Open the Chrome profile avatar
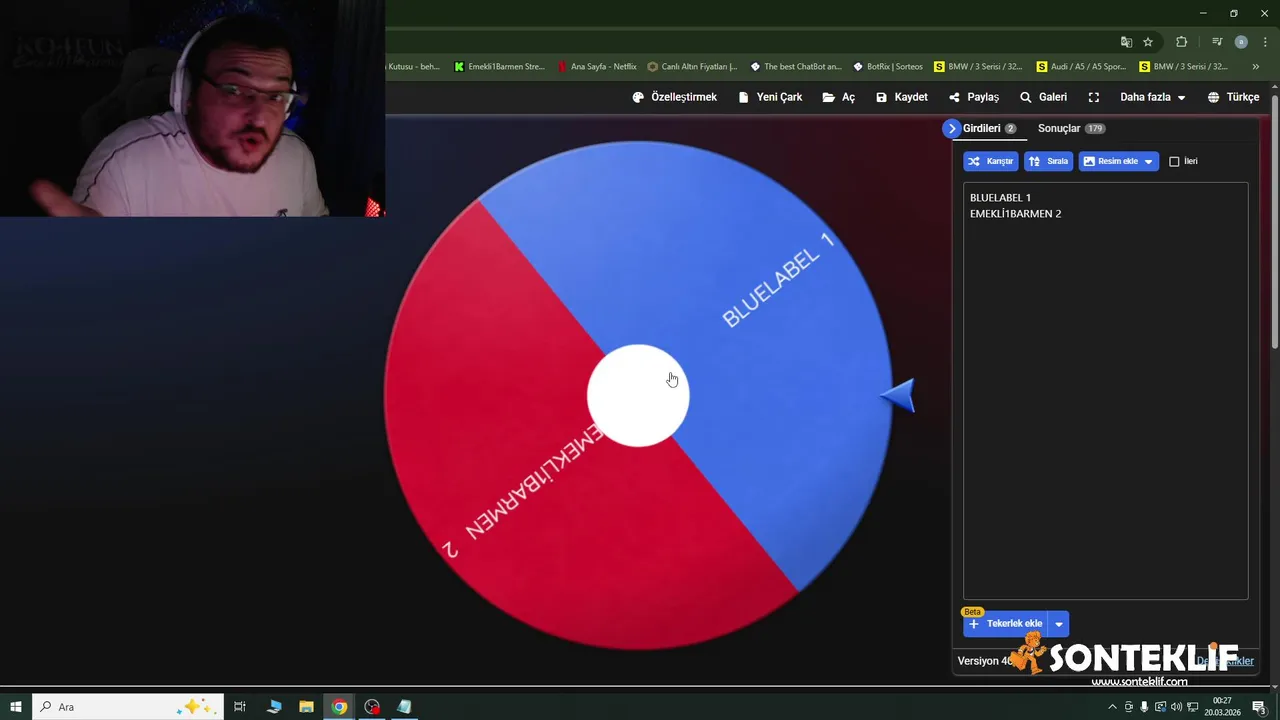This screenshot has width=1280, height=720. point(1241,42)
